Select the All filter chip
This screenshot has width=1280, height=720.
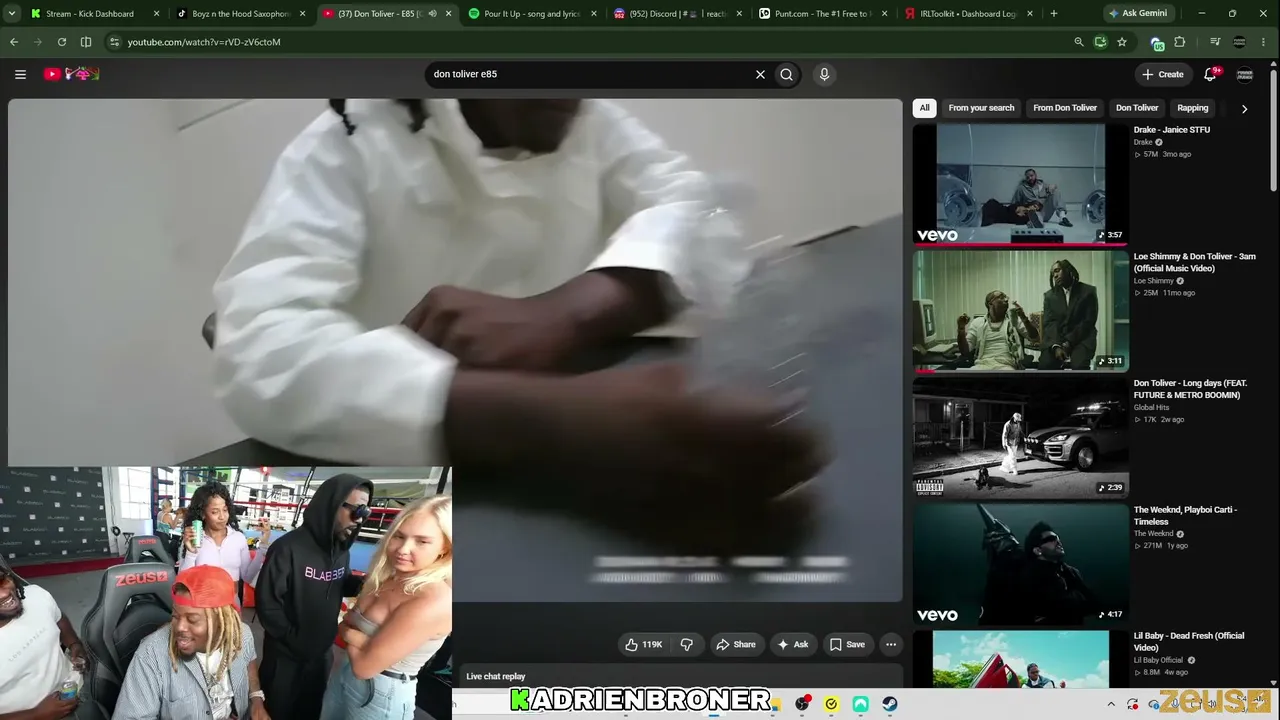(x=925, y=108)
